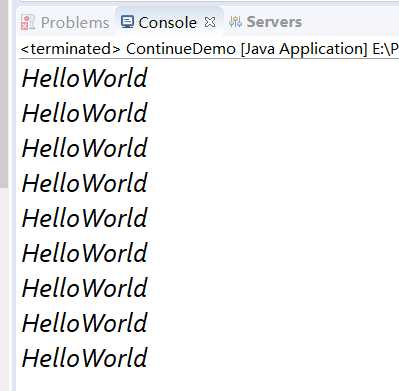This screenshot has height=391, width=399.
Task: Click the seventh HelloWorld output line
Action: pos(85,288)
